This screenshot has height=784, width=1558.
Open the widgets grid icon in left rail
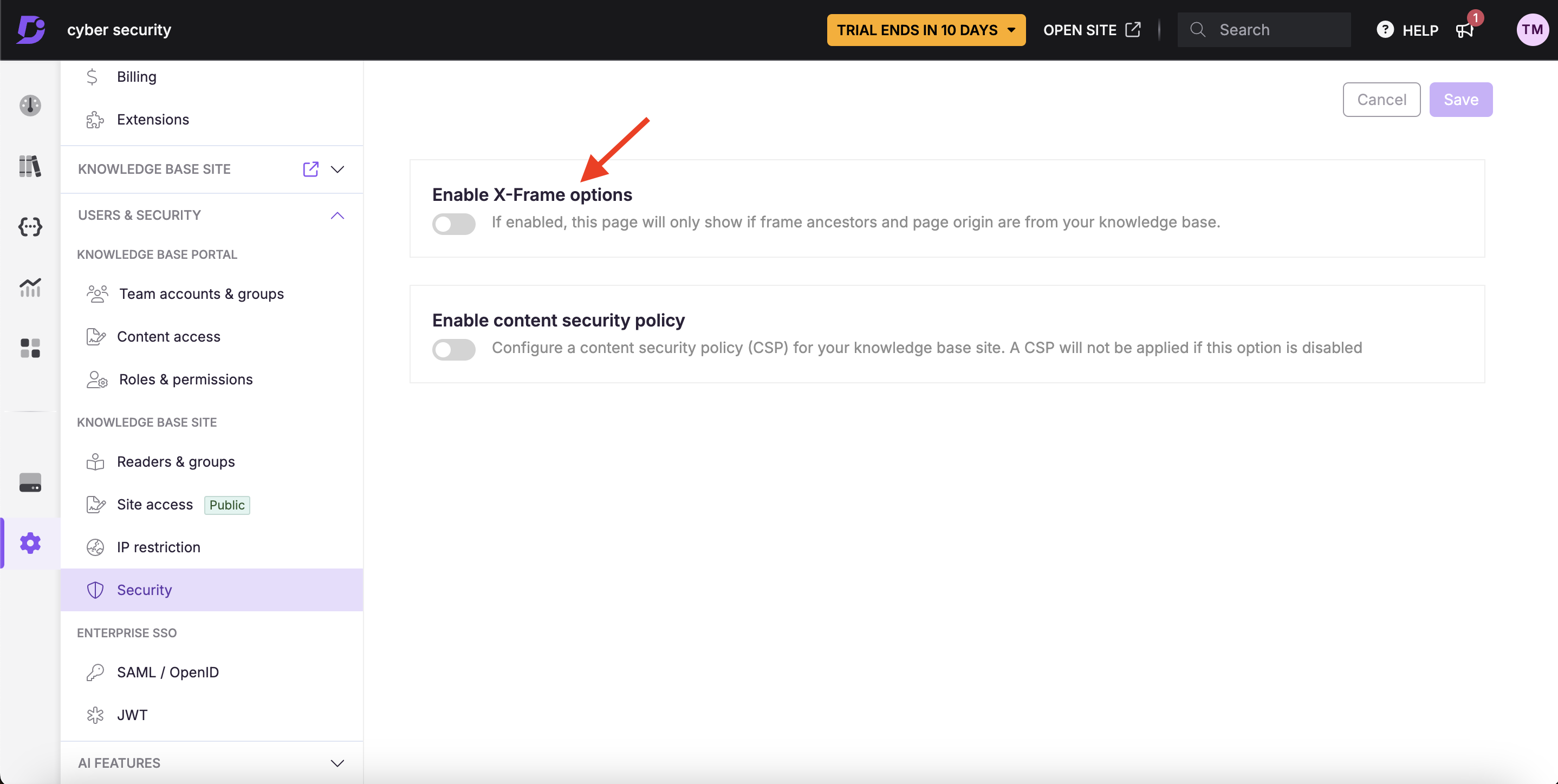30,348
